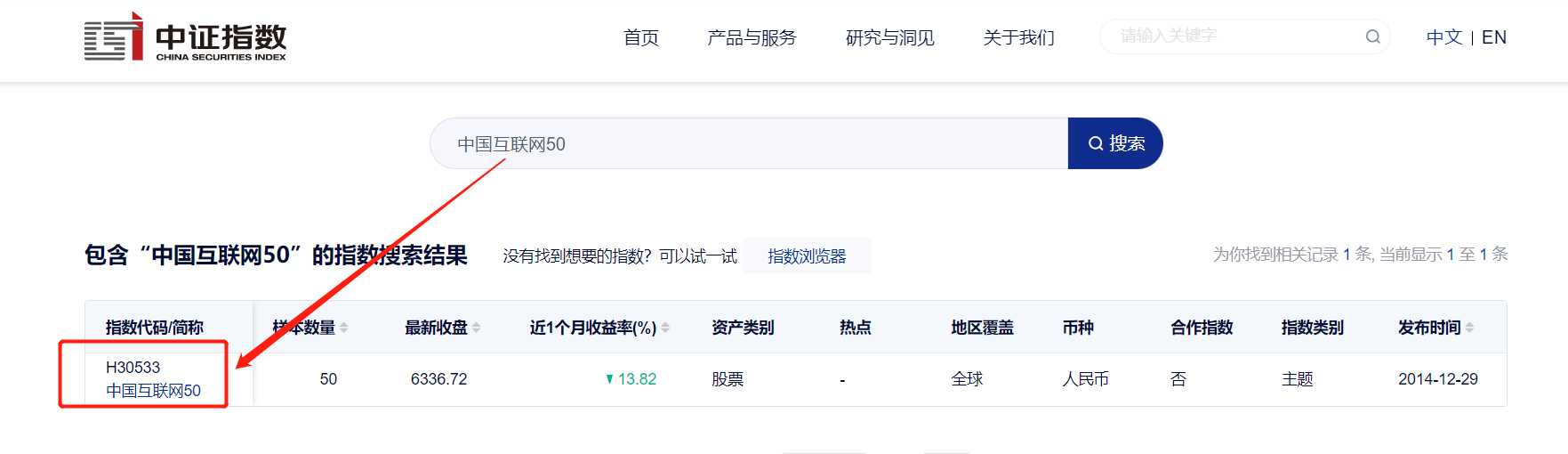Click the 中国互联网50 index search input
This screenshot has height=454, width=1568.
(x=749, y=143)
